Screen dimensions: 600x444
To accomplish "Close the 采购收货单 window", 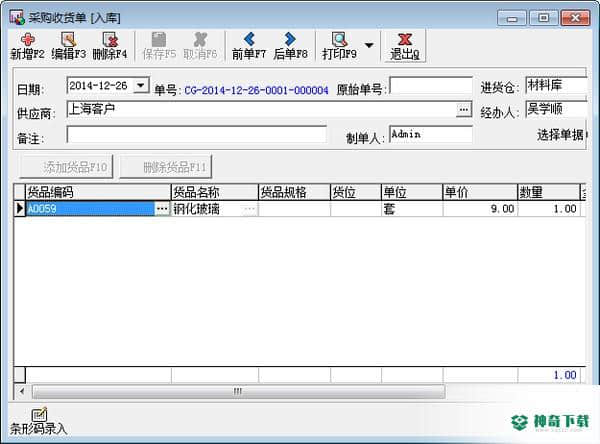I will (x=575, y=18).
